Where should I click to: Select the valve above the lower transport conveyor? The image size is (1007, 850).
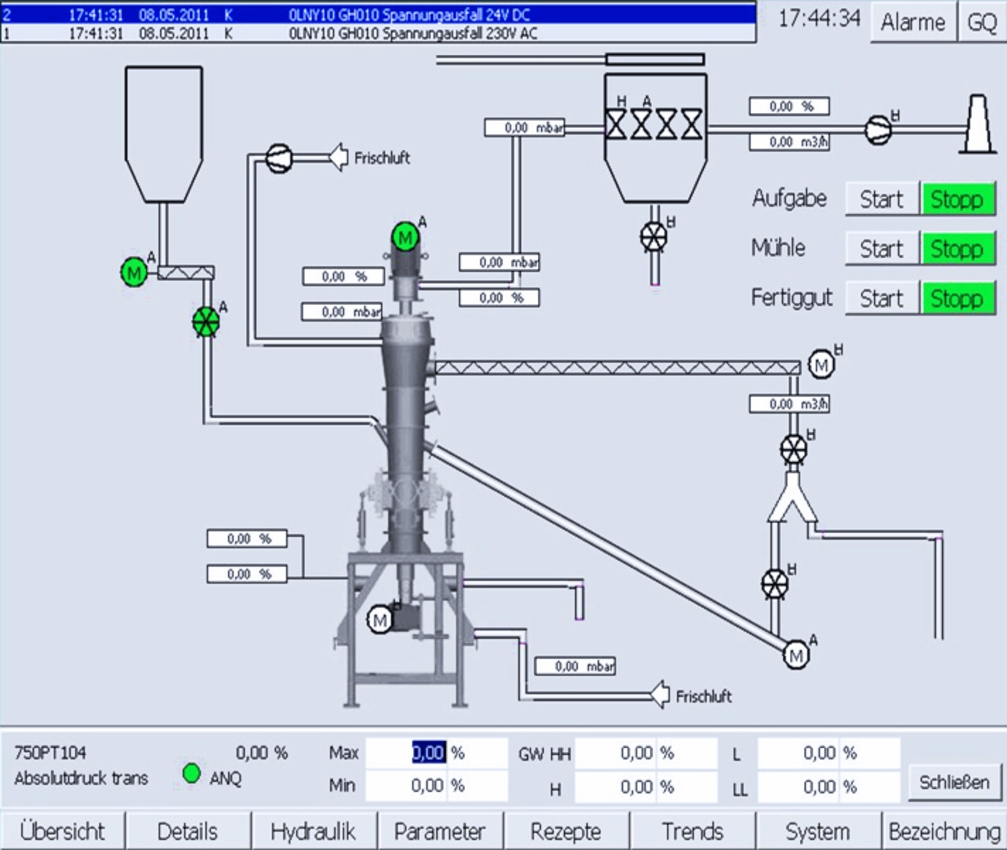tap(776, 580)
